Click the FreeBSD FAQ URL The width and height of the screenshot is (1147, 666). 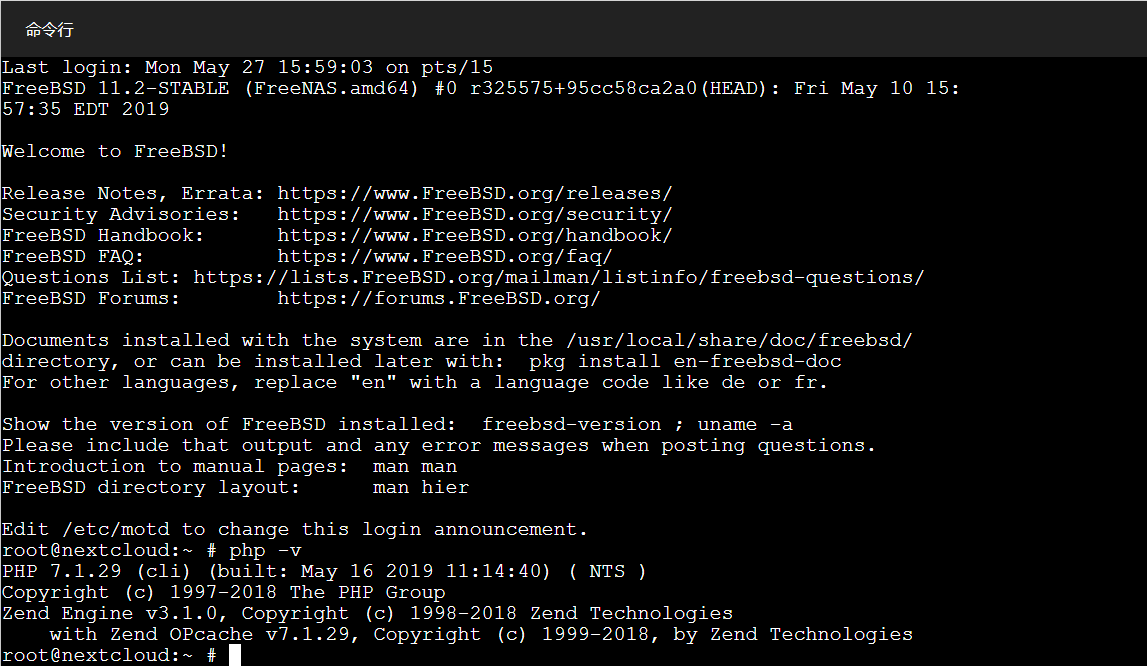tap(445, 257)
